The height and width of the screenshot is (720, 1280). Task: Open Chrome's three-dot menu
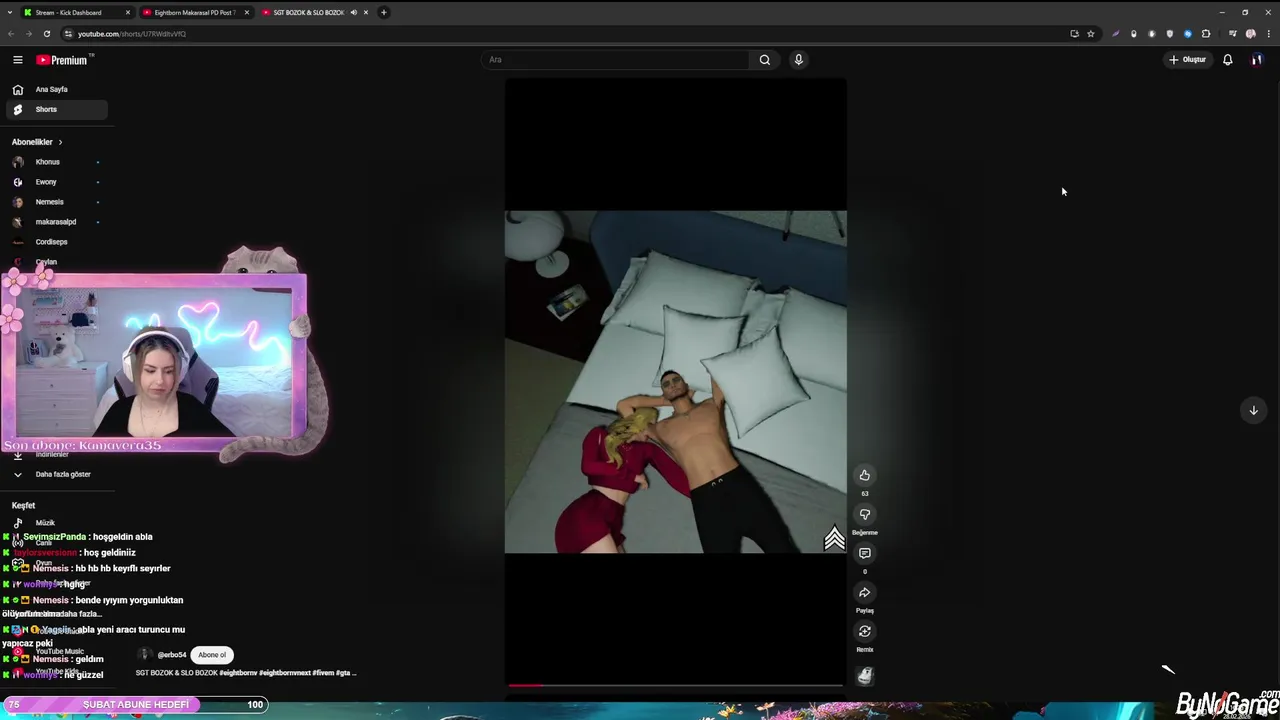1268,34
